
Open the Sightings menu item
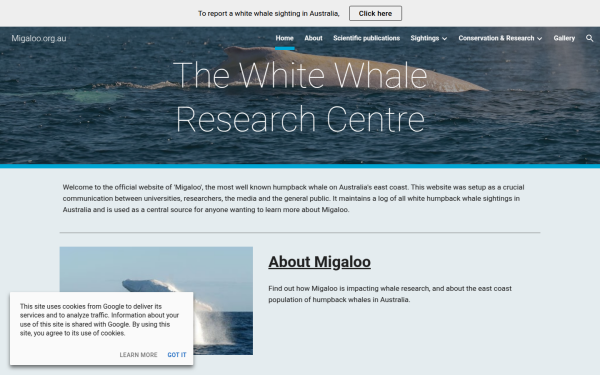pos(425,38)
